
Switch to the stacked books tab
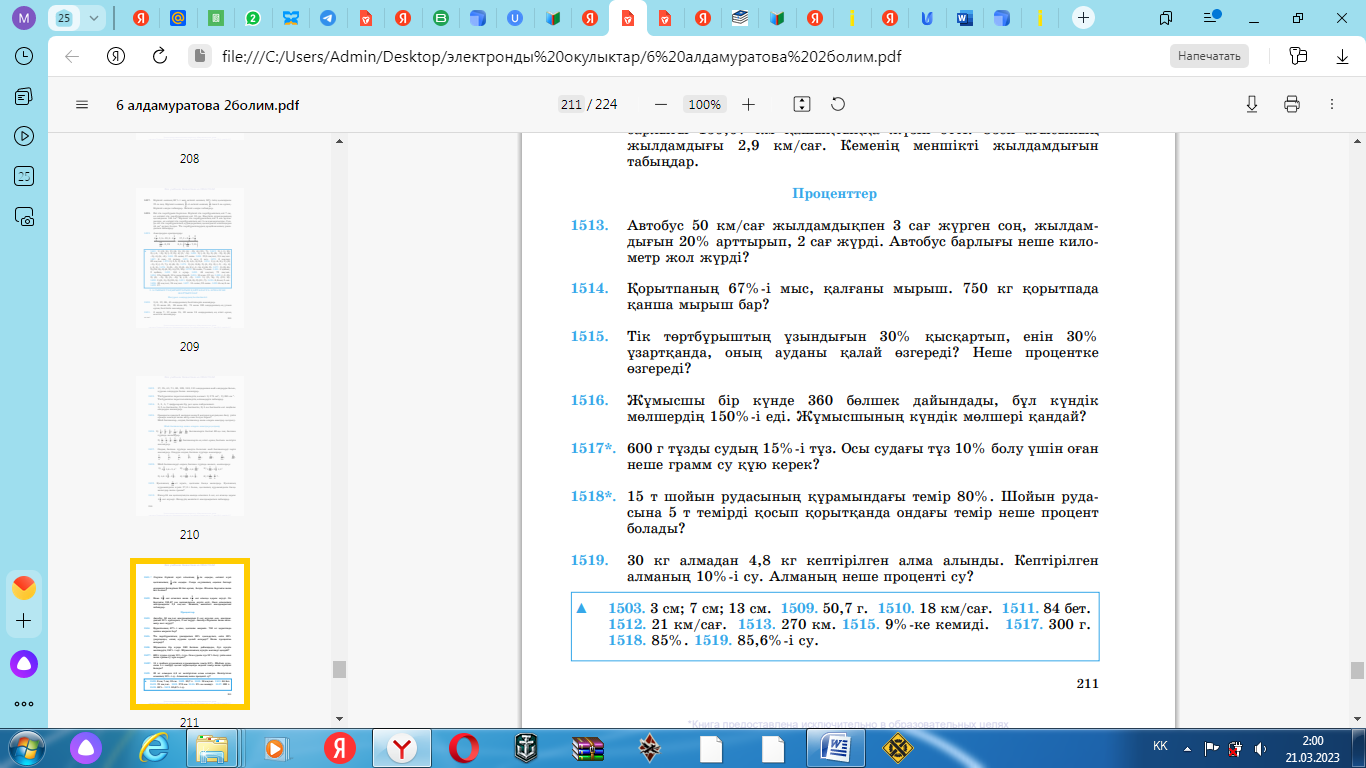tap(740, 18)
